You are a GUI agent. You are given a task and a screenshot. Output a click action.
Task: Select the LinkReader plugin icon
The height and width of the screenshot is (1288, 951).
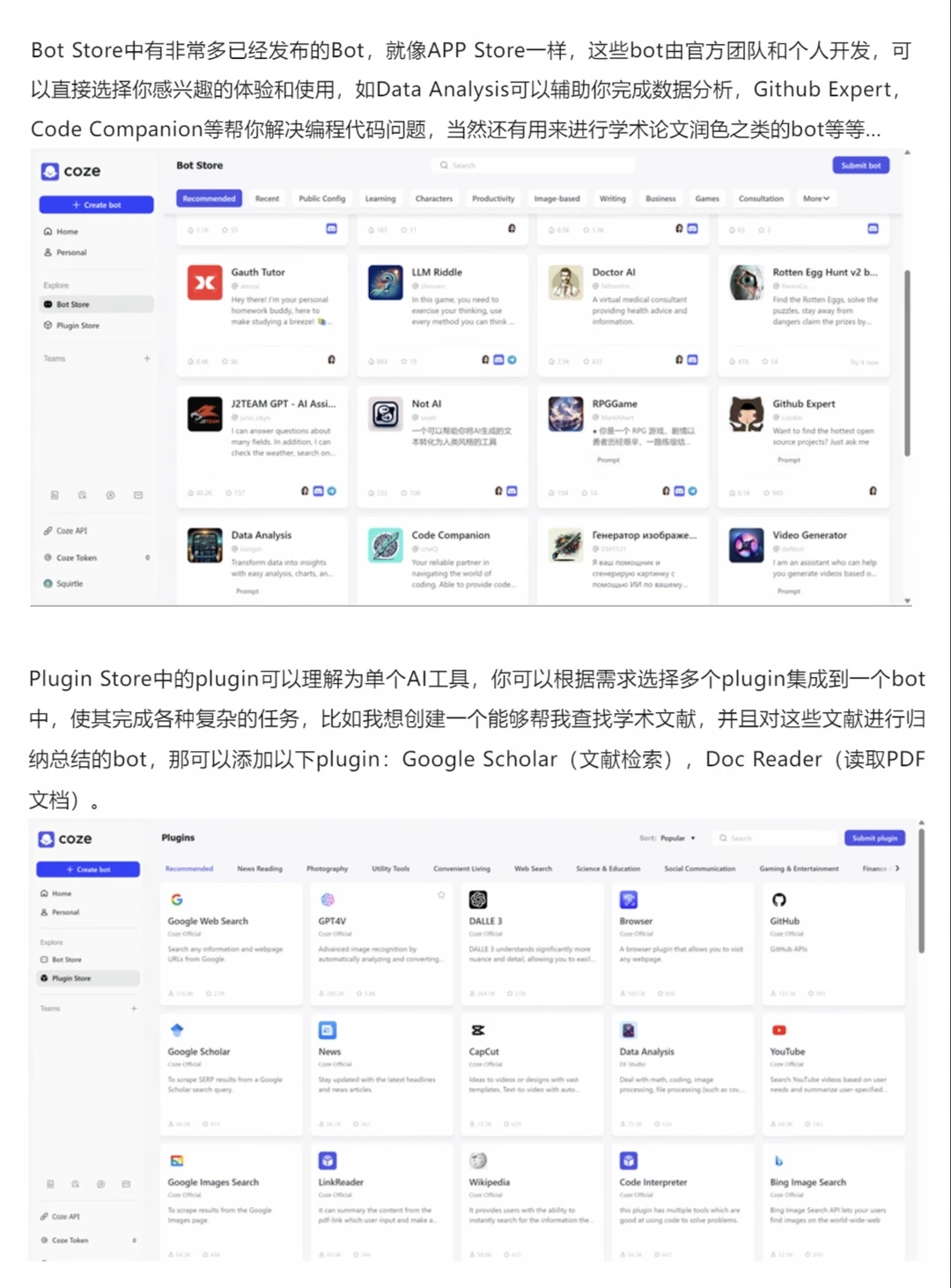click(x=328, y=1160)
